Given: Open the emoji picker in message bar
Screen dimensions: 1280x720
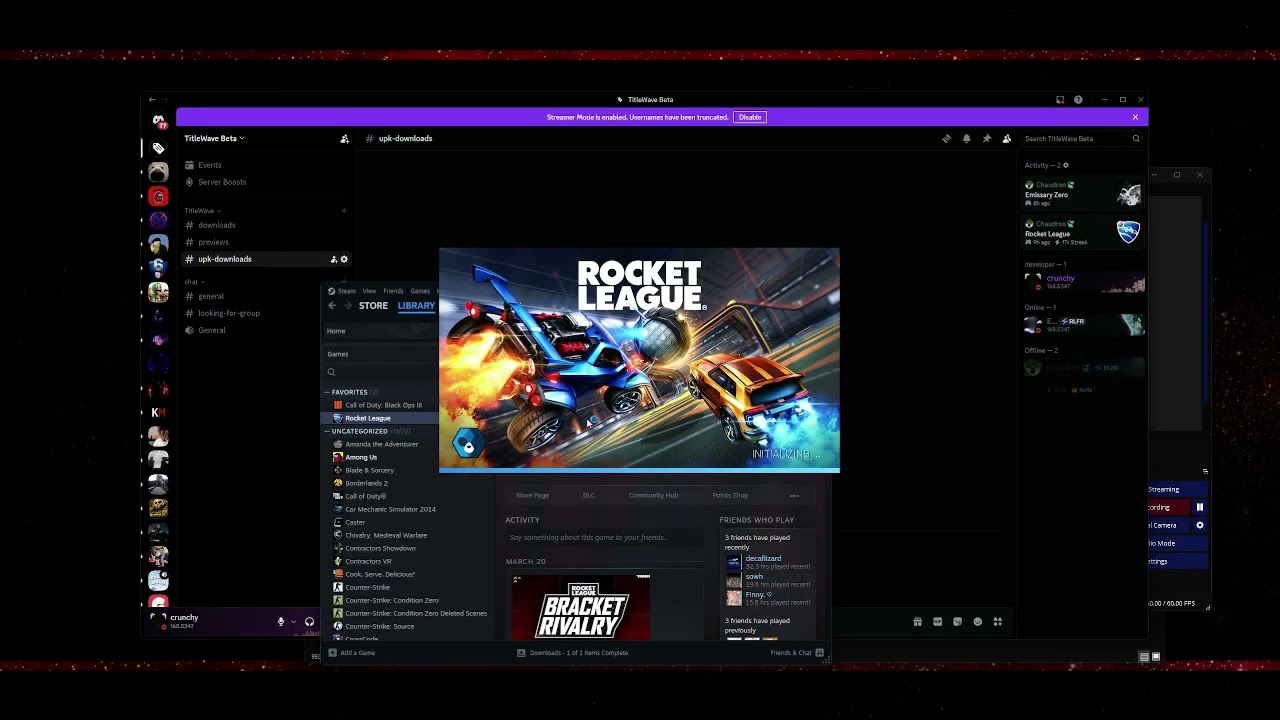Looking at the screenshot, I should (x=978, y=622).
